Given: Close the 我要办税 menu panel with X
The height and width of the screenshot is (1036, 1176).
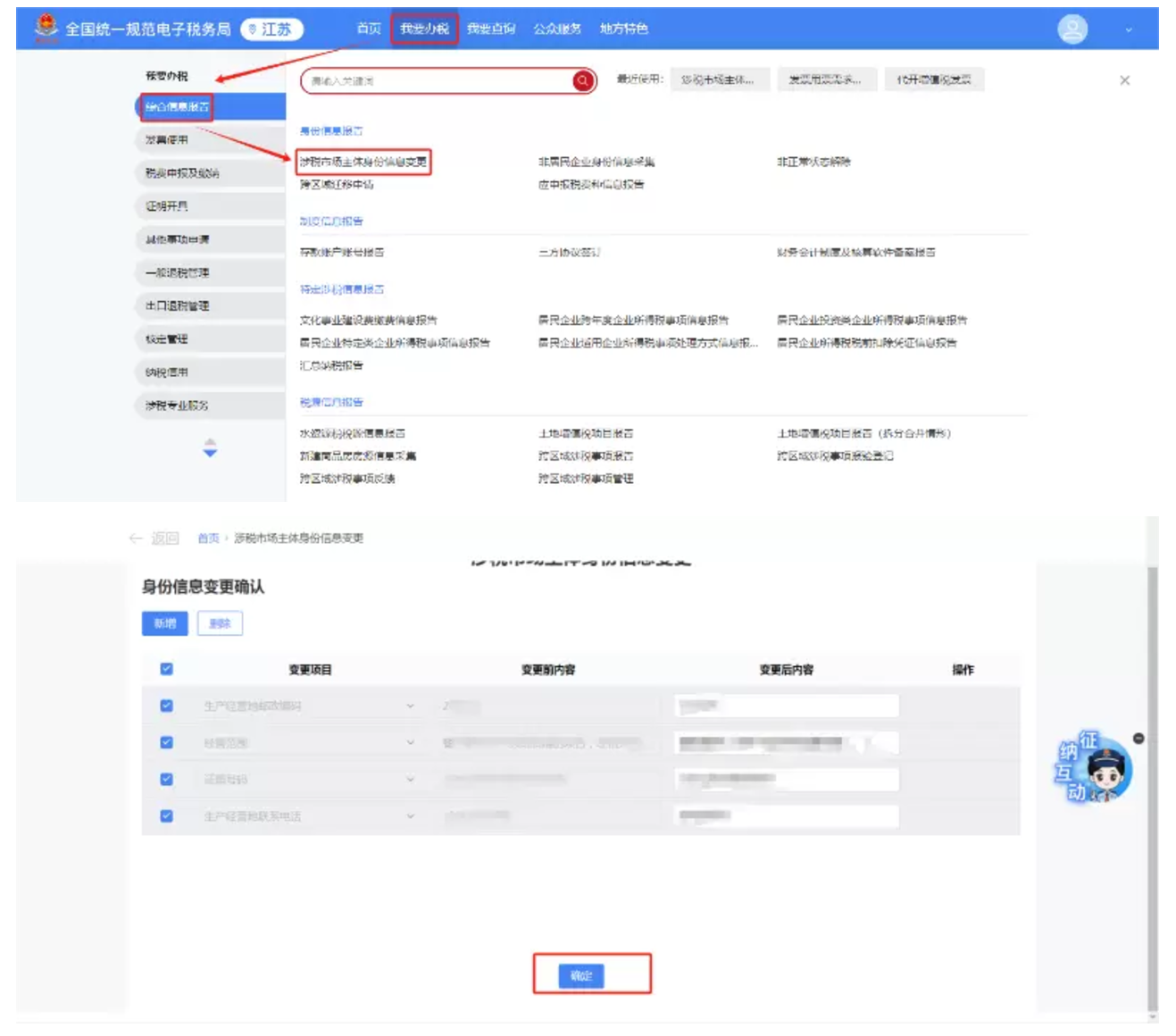Looking at the screenshot, I should [1124, 80].
